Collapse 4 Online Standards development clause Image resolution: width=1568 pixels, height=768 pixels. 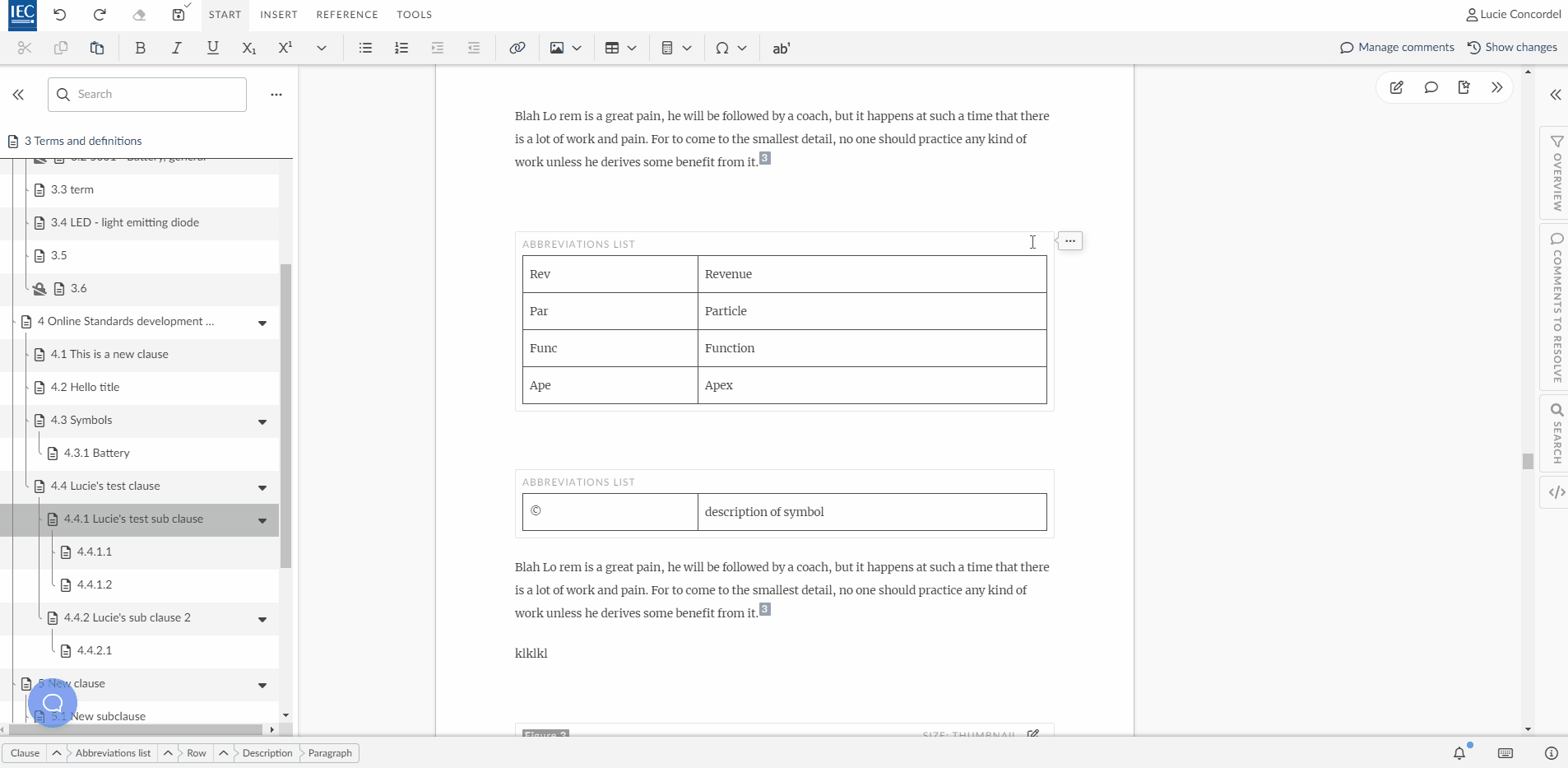(262, 323)
